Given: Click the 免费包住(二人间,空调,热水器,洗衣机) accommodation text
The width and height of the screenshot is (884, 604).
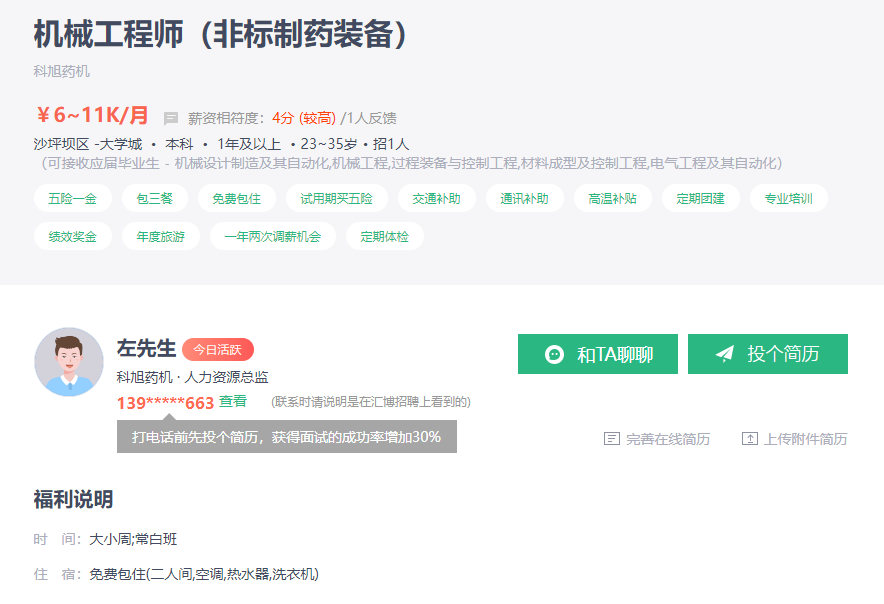Looking at the screenshot, I should tap(204, 574).
